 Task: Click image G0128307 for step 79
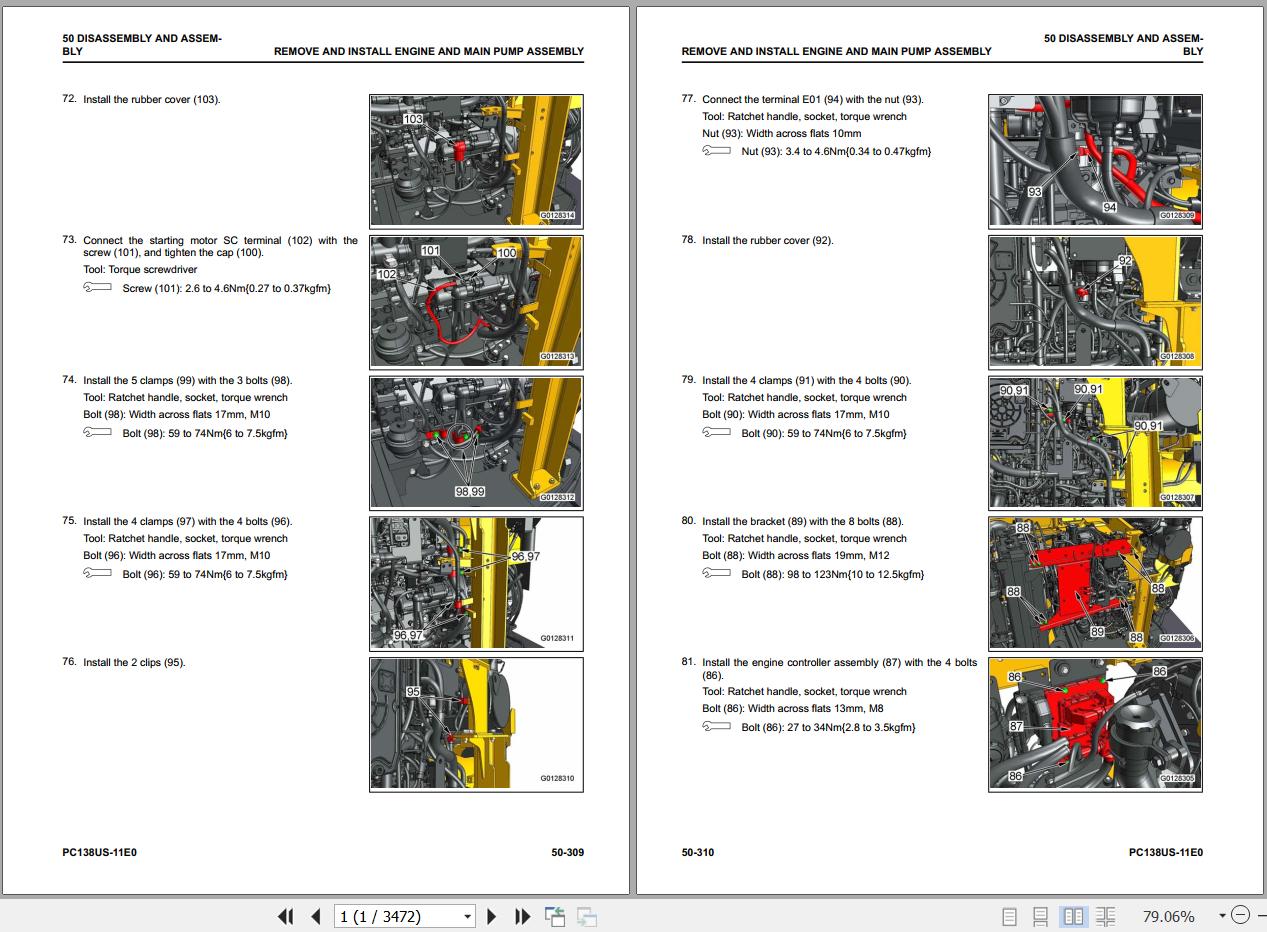tap(1095, 444)
